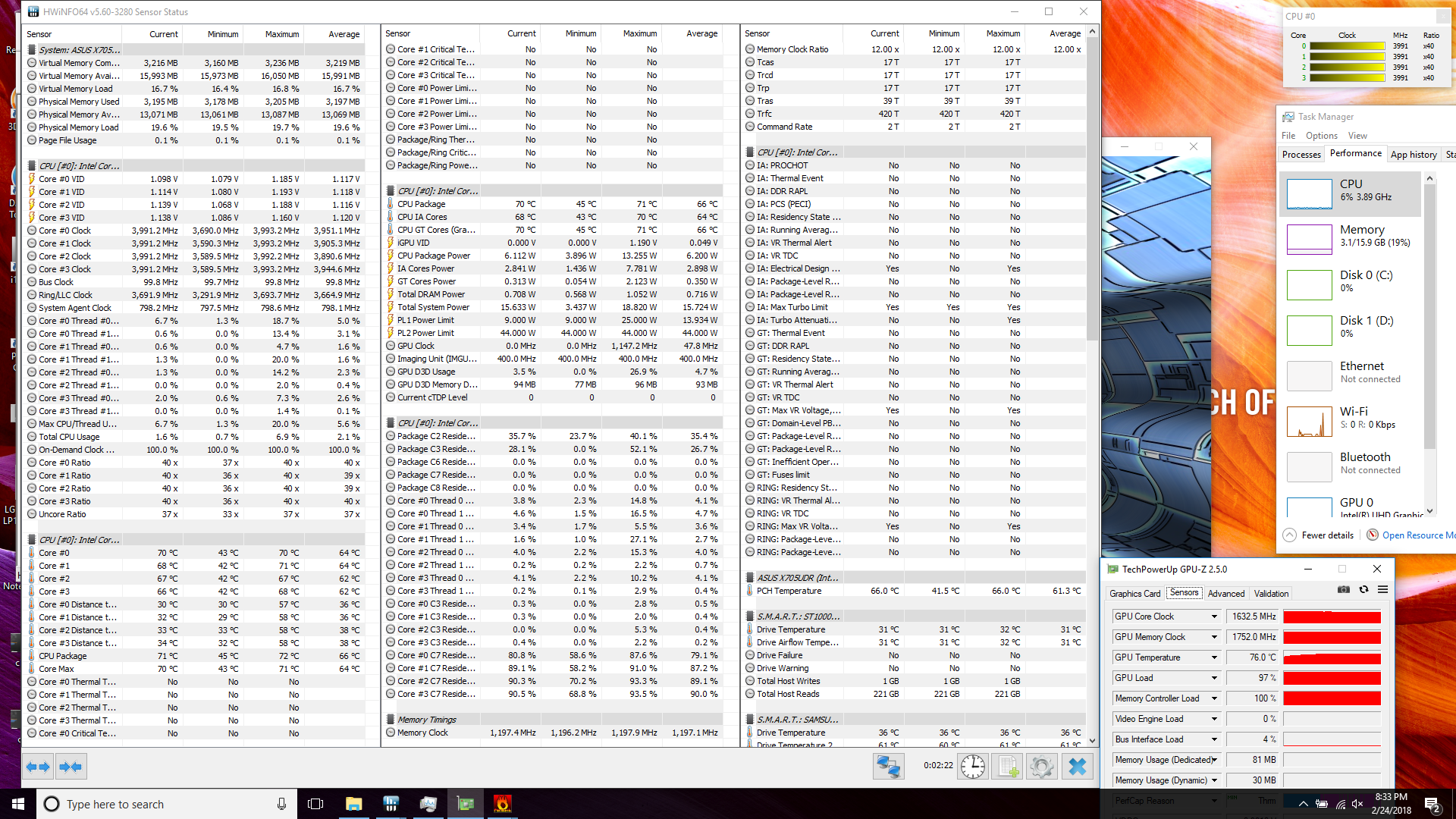Select the Memory performance graph thumbnail
Image resolution: width=1456 pixels, height=819 pixels.
tap(1309, 240)
